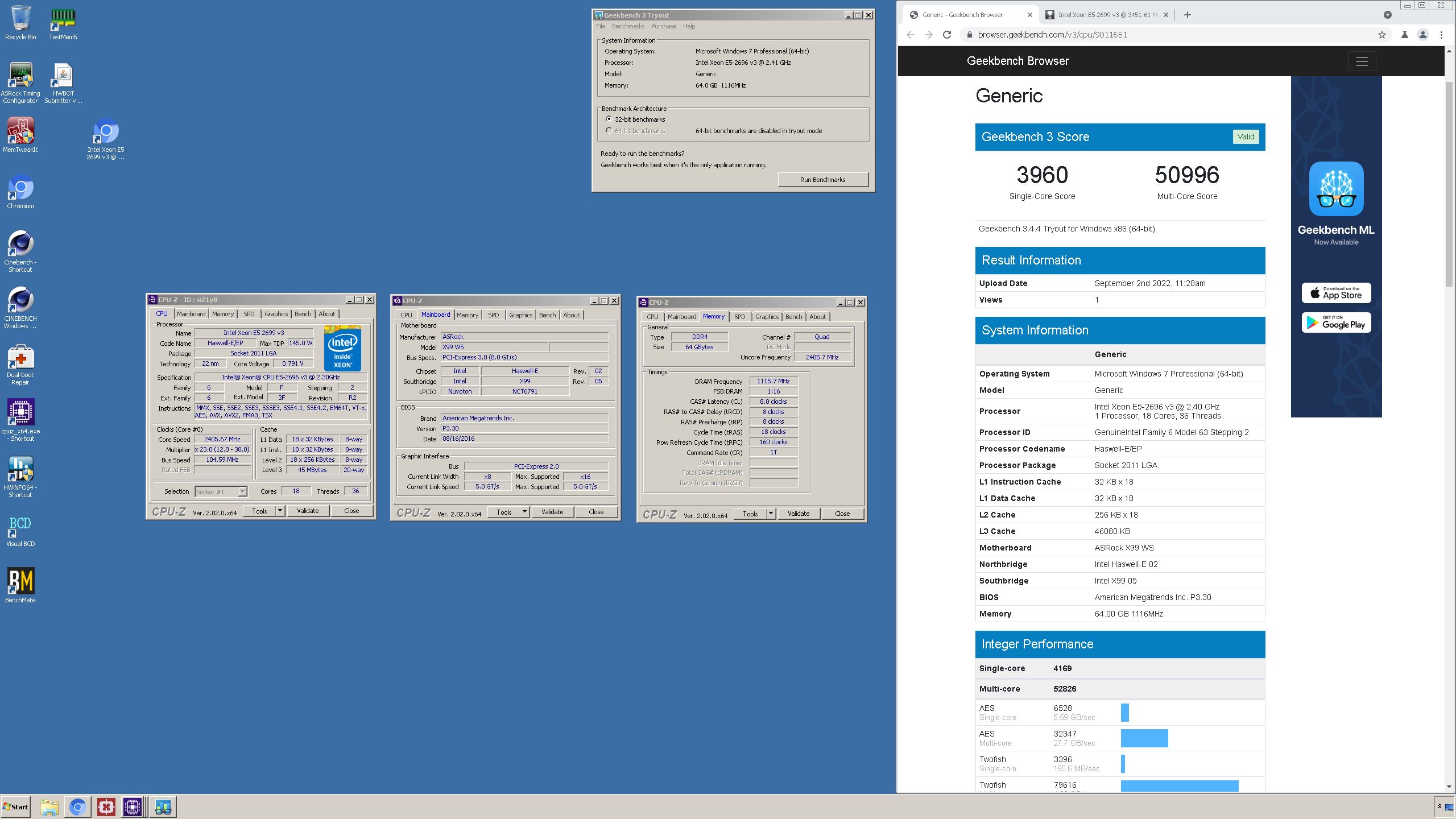Open ASRock Timing Configurator icon
Viewport: 1456px width, 819px height.
tap(20, 83)
